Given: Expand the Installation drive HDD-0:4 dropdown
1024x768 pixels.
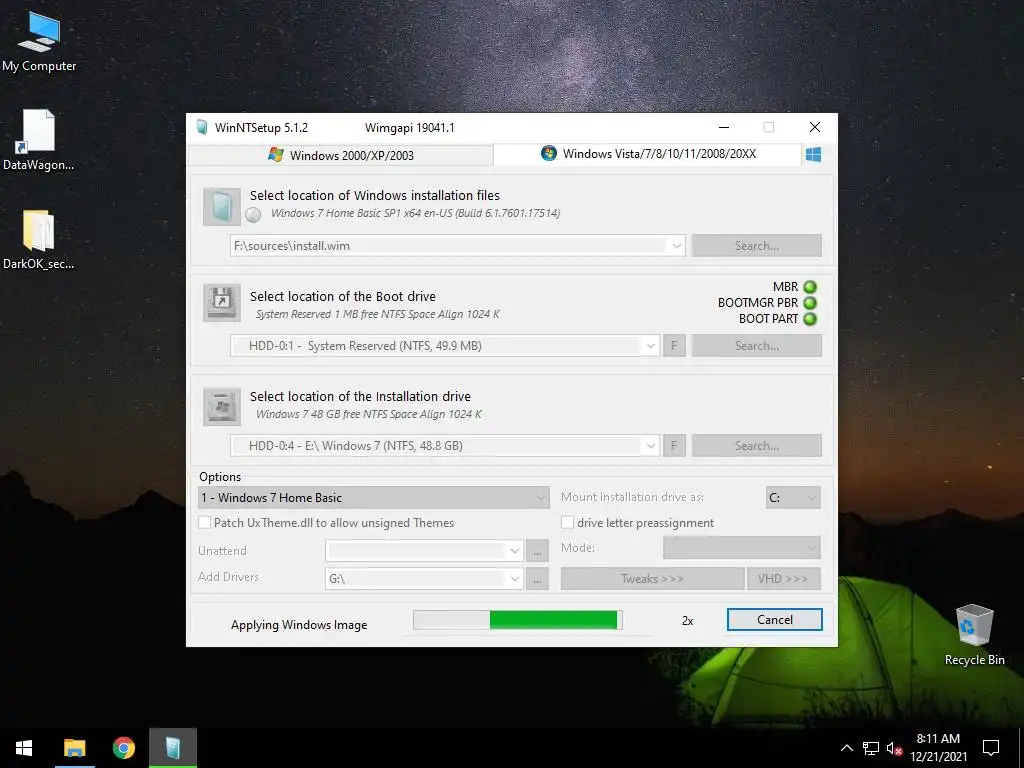Looking at the screenshot, I should click(x=650, y=445).
